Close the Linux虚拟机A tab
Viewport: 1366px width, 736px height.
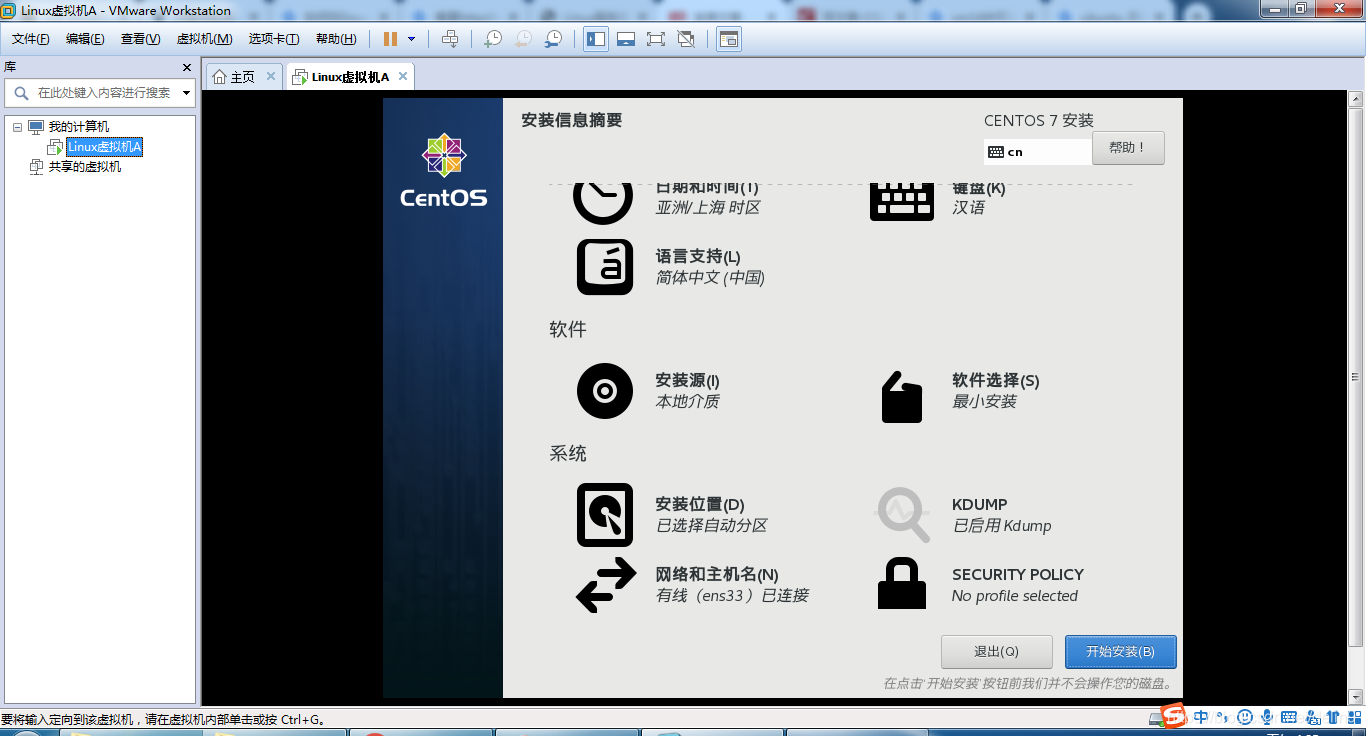click(x=402, y=76)
